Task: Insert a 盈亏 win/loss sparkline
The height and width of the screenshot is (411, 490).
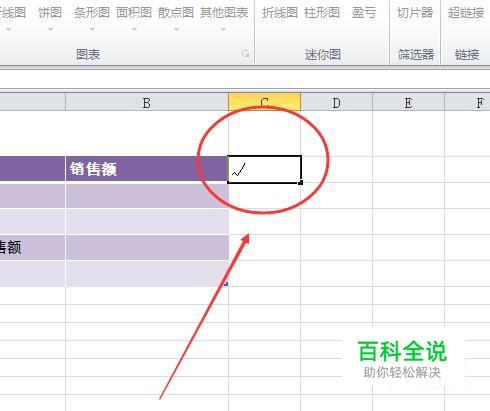Action: click(x=364, y=13)
